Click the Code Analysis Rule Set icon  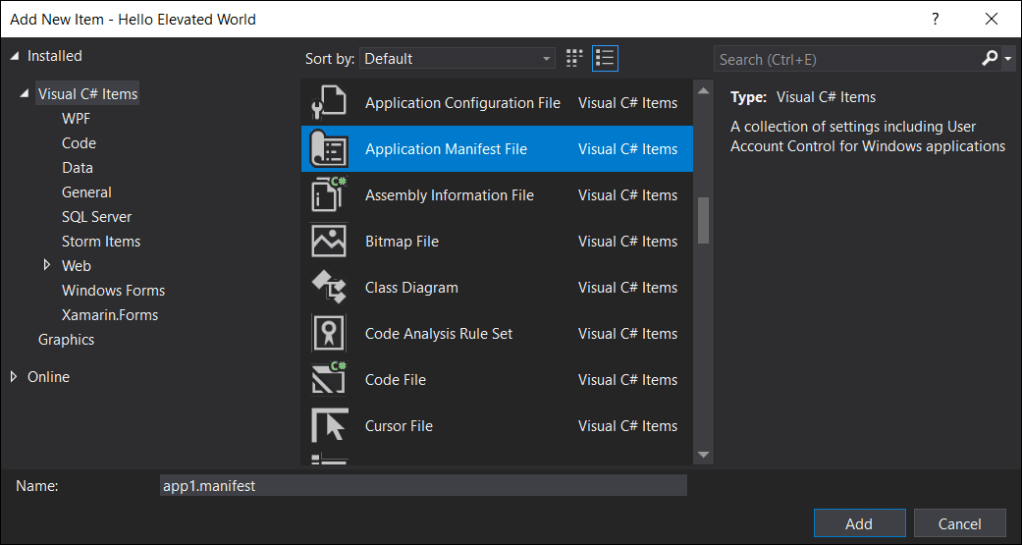[328, 334]
